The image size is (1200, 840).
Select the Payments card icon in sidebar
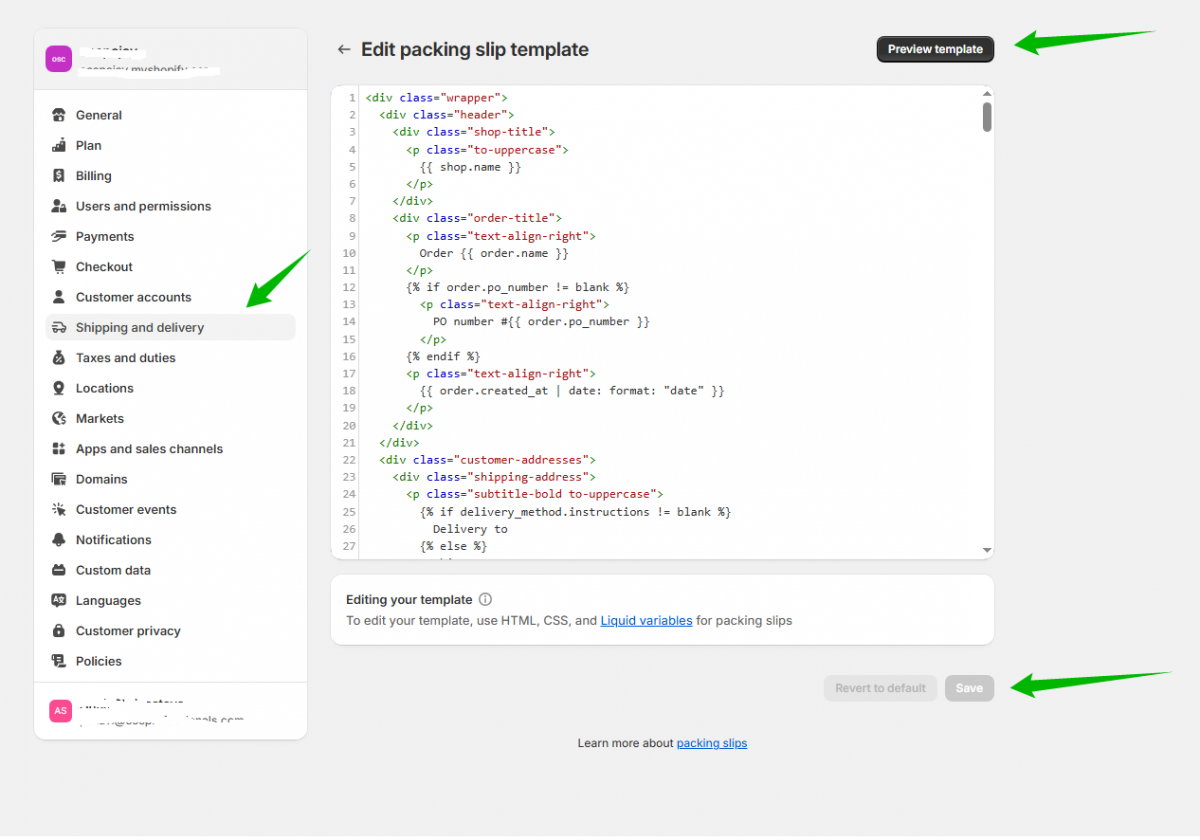point(59,236)
